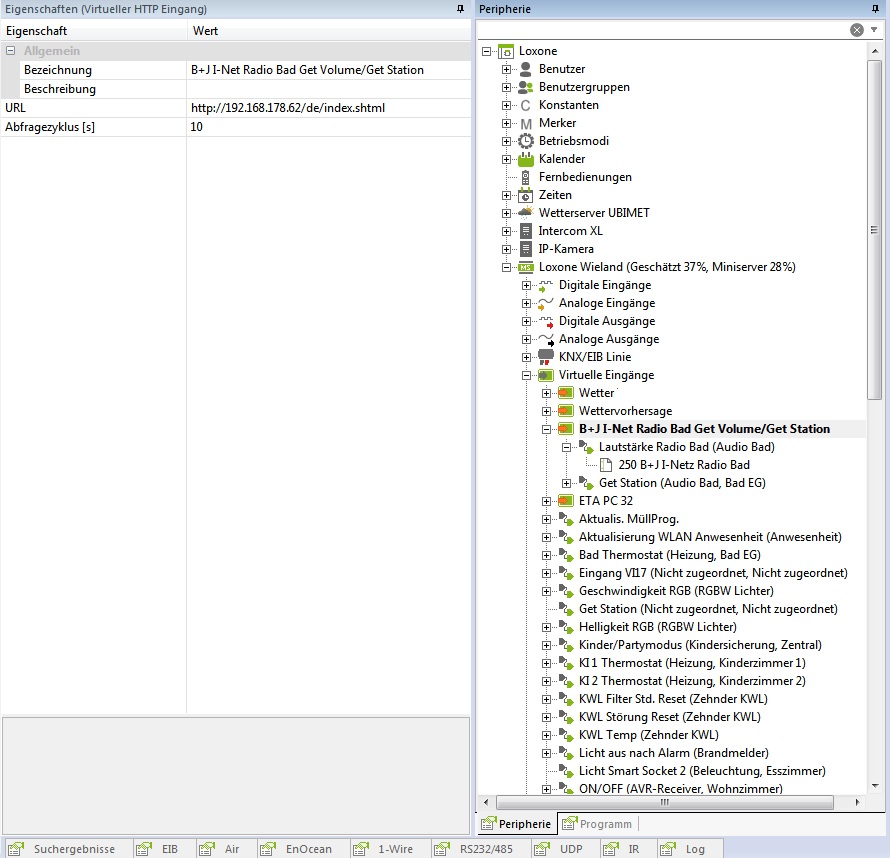Click the Fernbedienungen remote icon
The width and height of the screenshot is (890, 858).
pyautogui.click(x=526, y=177)
